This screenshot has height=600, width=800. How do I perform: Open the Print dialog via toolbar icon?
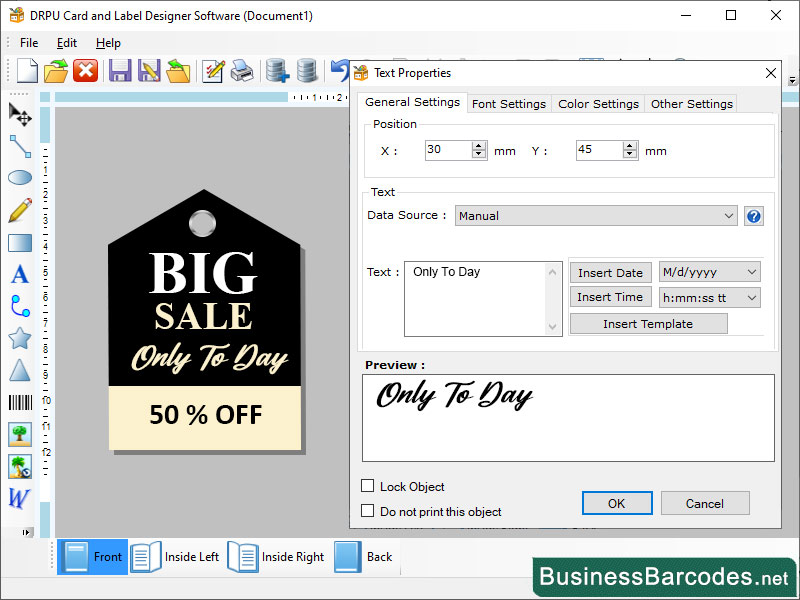pyautogui.click(x=240, y=70)
